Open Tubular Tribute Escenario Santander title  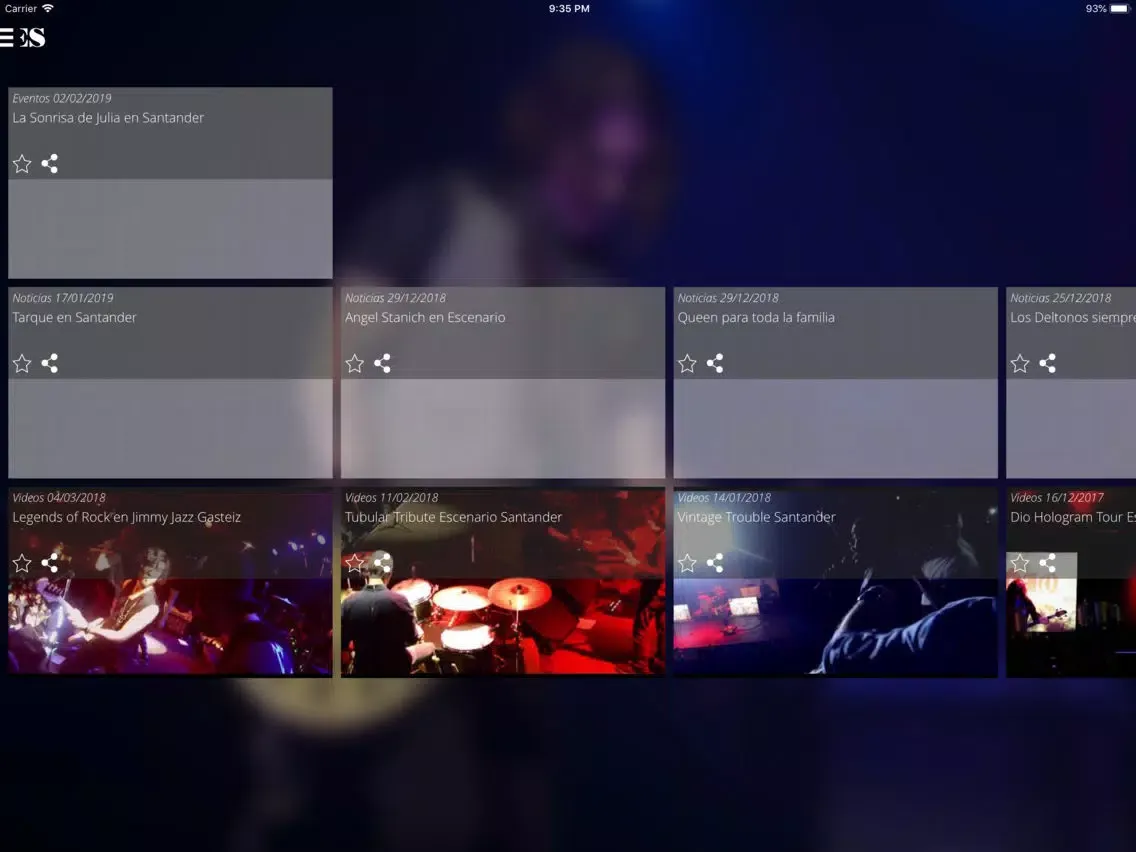pyautogui.click(x=453, y=517)
